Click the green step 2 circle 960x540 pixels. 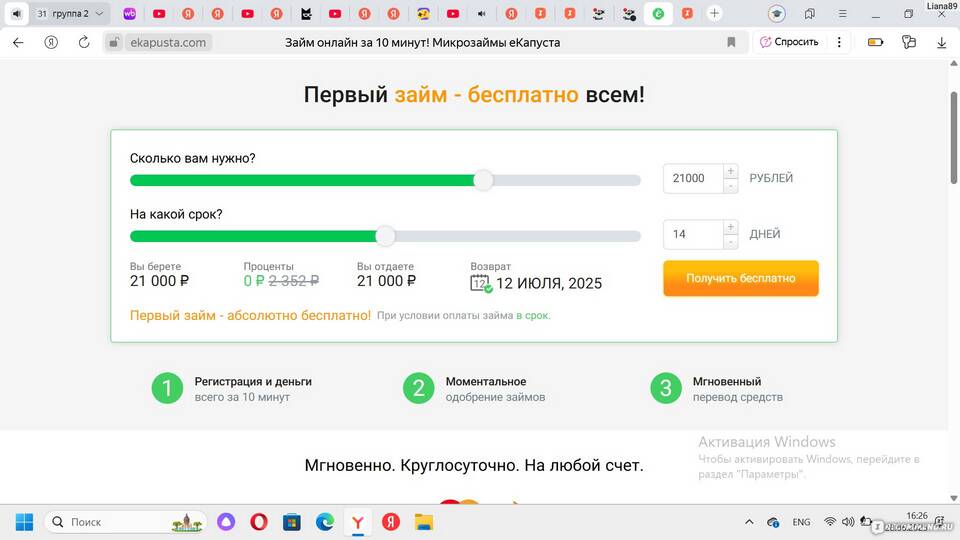[x=418, y=388]
